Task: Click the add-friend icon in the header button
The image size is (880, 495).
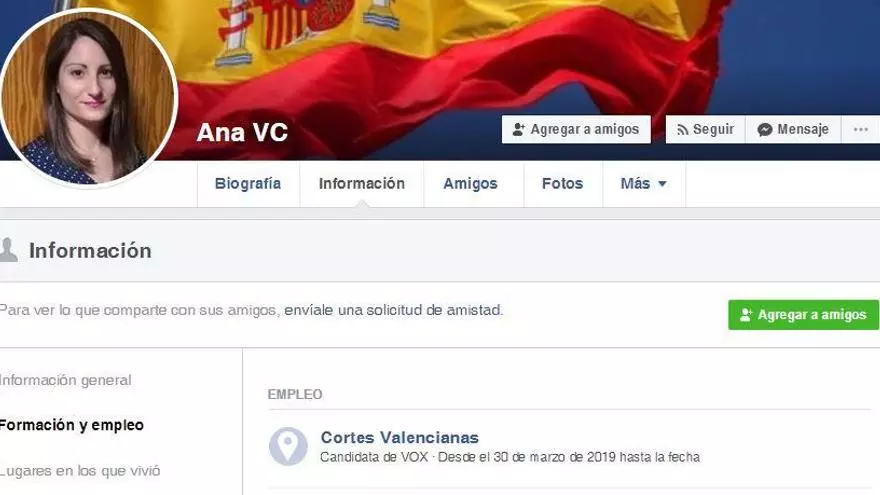Action: click(519, 130)
